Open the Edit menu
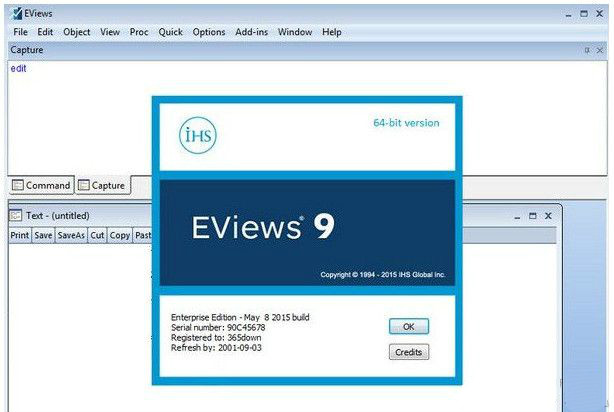The width and height of the screenshot is (614, 412). coord(45,32)
